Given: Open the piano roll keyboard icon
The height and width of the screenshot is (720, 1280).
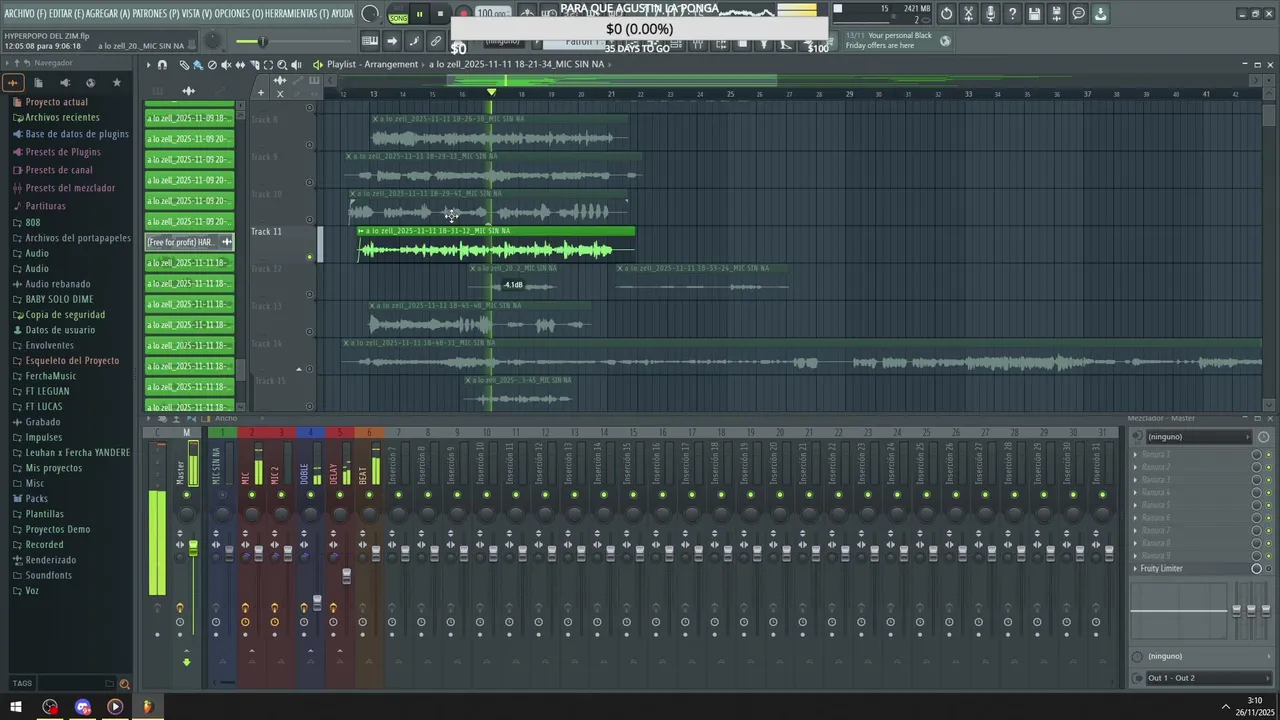Looking at the screenshot, I should point(370,41).
